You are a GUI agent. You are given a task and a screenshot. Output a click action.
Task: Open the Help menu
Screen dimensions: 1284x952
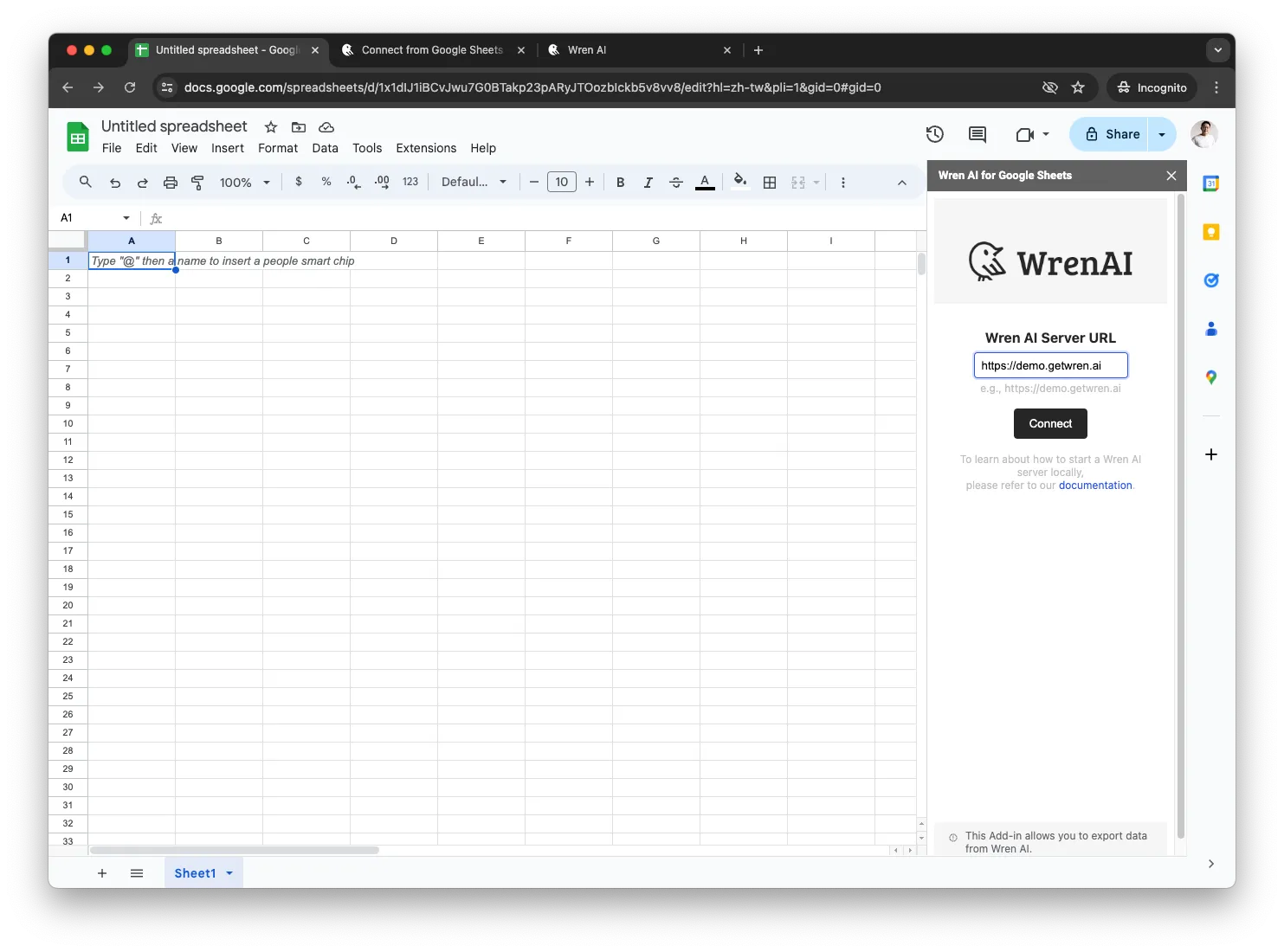[x=483, y=148]
